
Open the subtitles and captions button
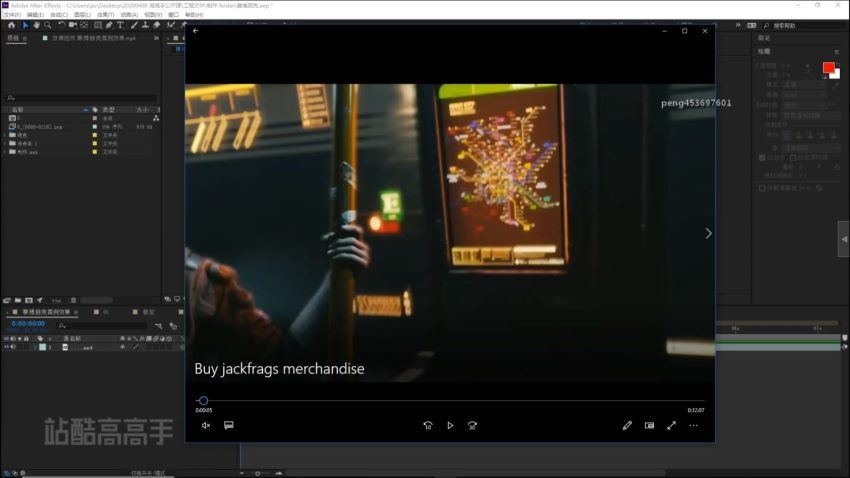pos(229,425)
